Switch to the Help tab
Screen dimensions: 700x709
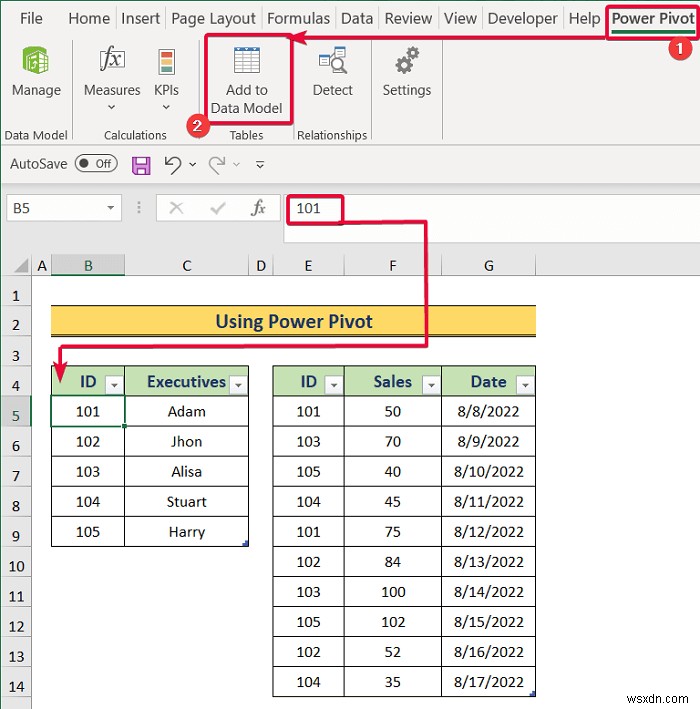coord(584,19)
